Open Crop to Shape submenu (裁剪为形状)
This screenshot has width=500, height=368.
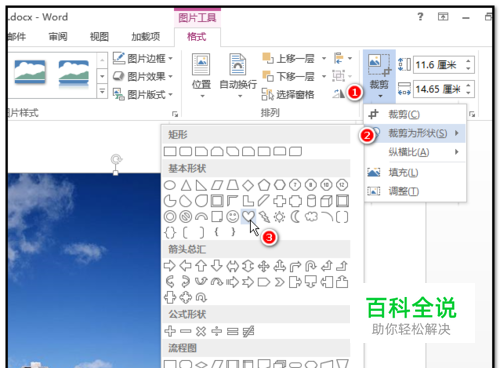click(415, 133)
